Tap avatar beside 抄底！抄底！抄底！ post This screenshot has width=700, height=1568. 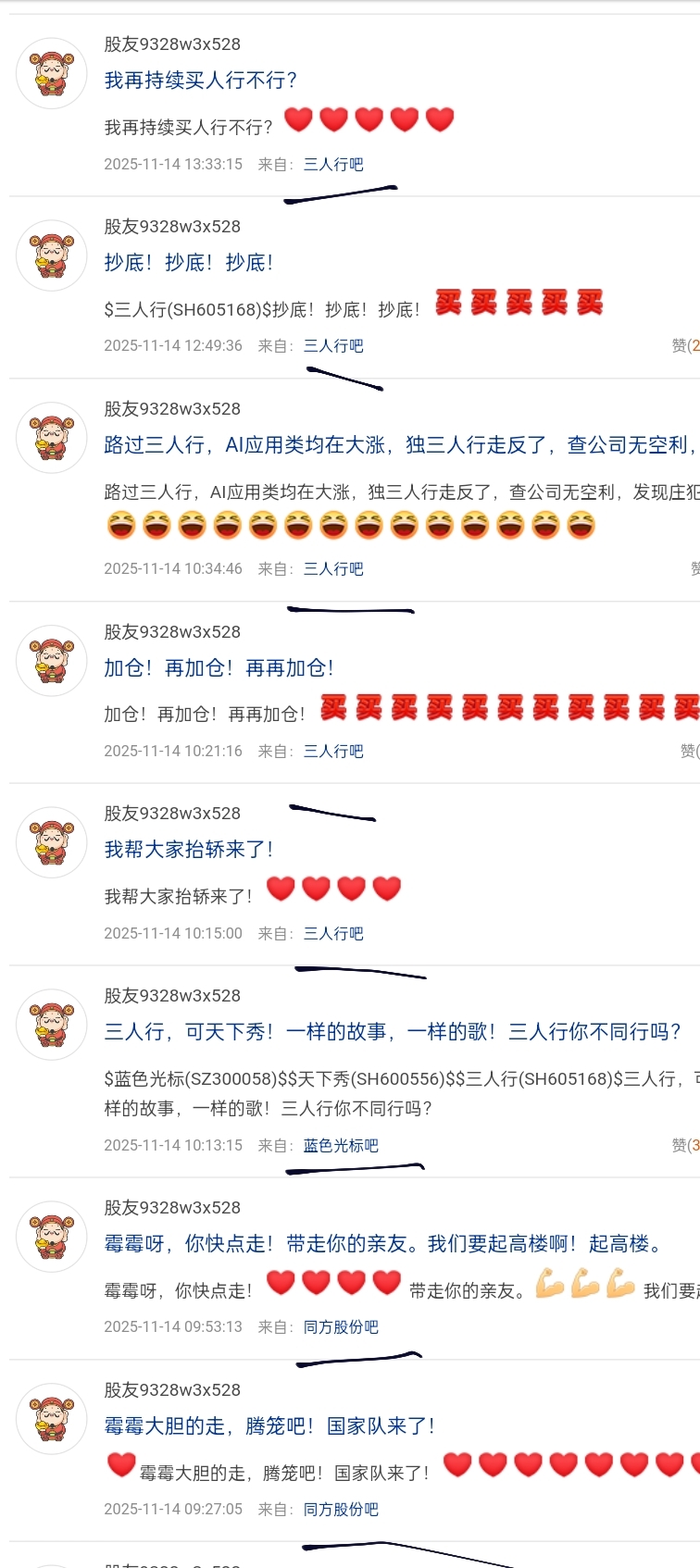[52, 256]
